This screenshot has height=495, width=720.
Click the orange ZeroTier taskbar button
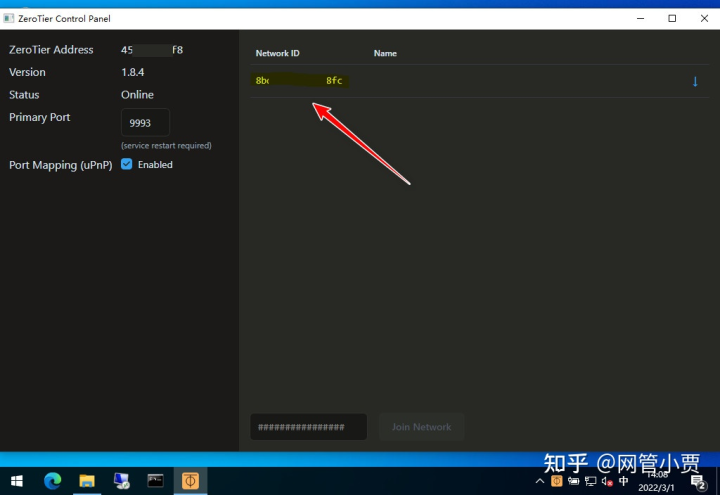pos(190,481)
